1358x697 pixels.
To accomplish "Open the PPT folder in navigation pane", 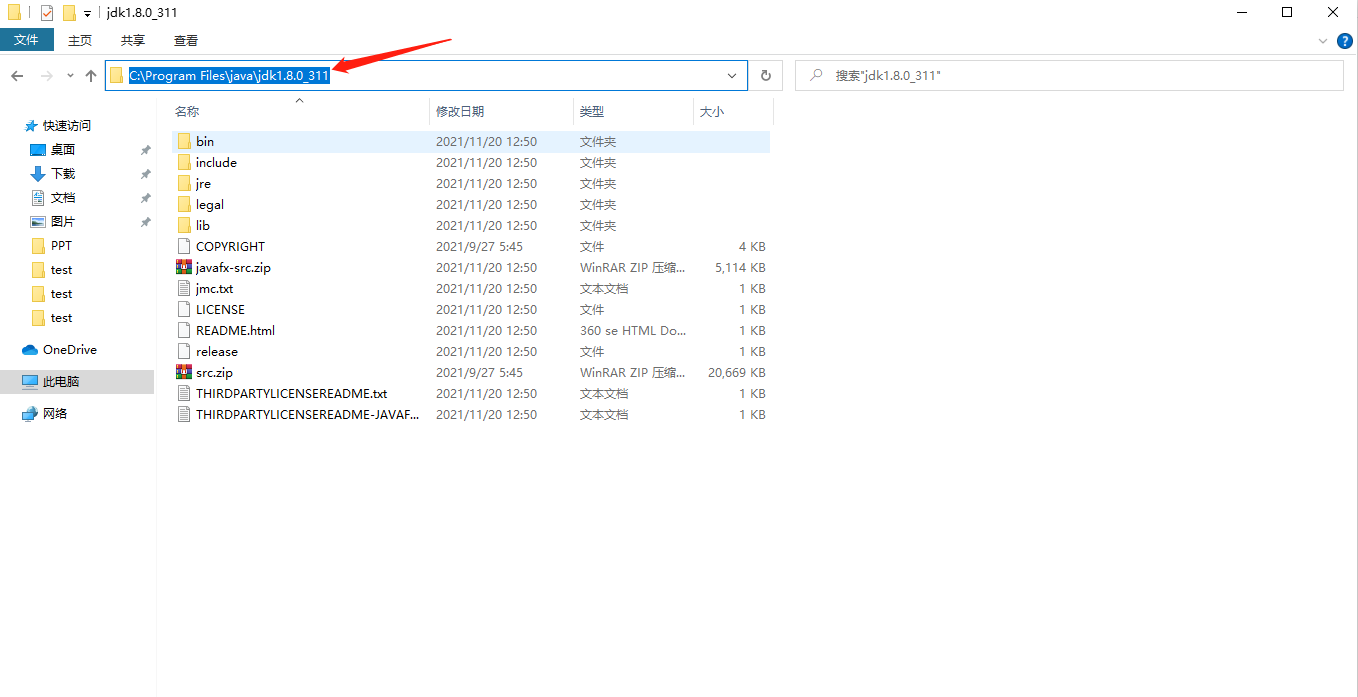I will click(x=62, y=246).
